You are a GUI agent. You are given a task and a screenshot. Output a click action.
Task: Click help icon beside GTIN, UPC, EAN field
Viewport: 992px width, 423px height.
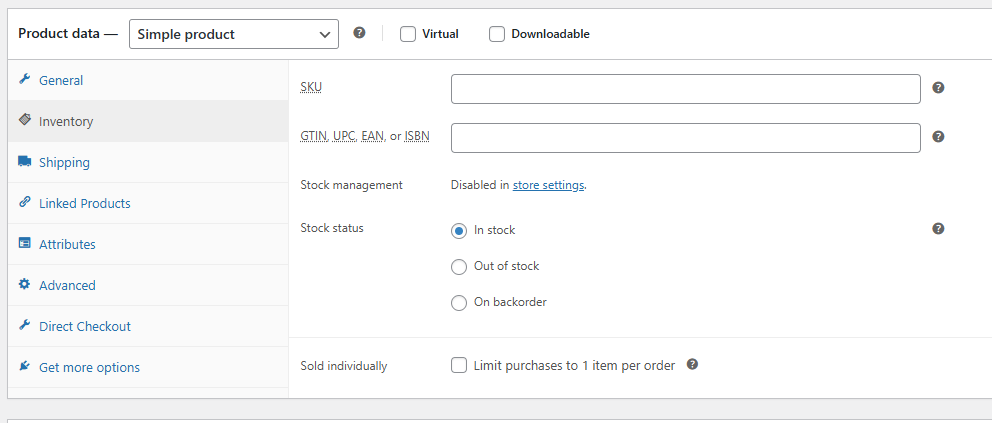click(x=938, y=137)
